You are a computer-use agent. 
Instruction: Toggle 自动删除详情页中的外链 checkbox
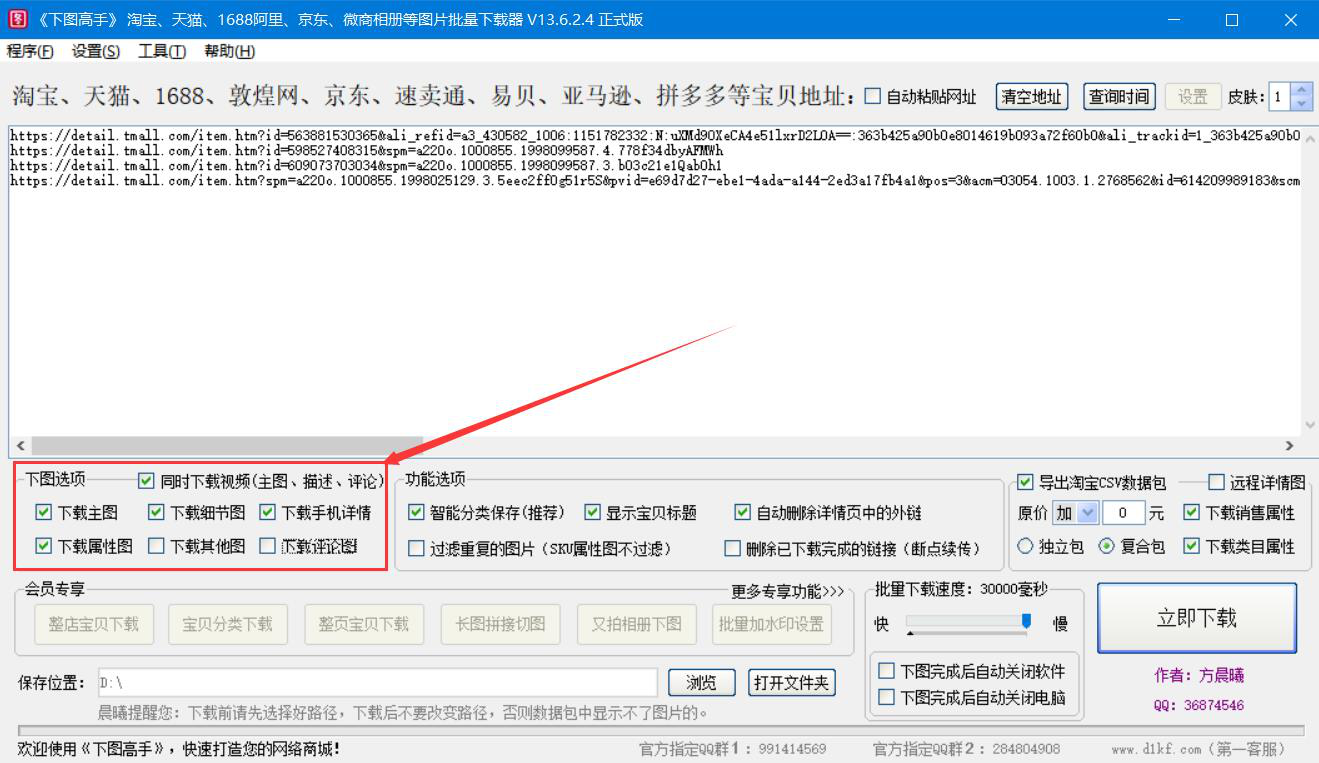click(x=742, y=512)
